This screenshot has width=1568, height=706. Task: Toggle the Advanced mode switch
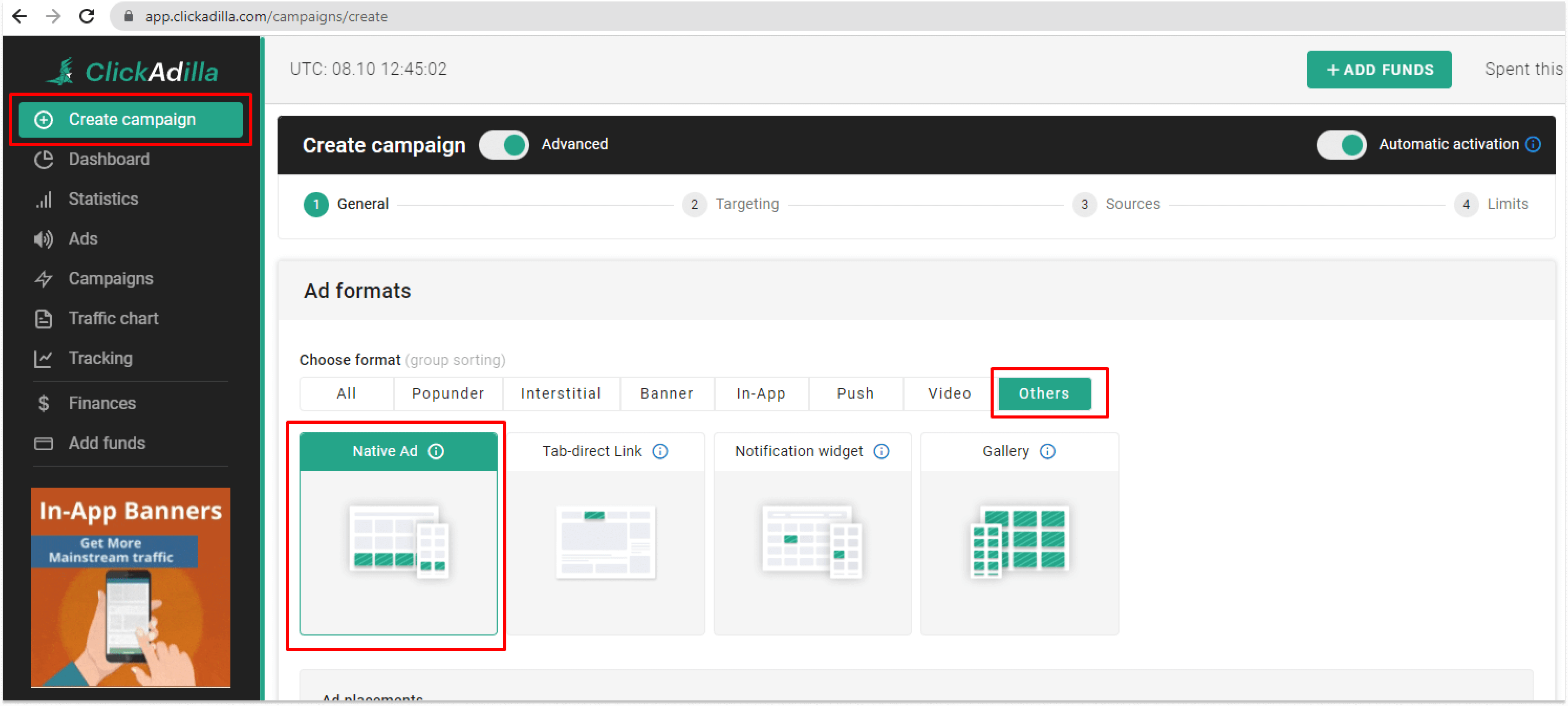tap(504, 145)
